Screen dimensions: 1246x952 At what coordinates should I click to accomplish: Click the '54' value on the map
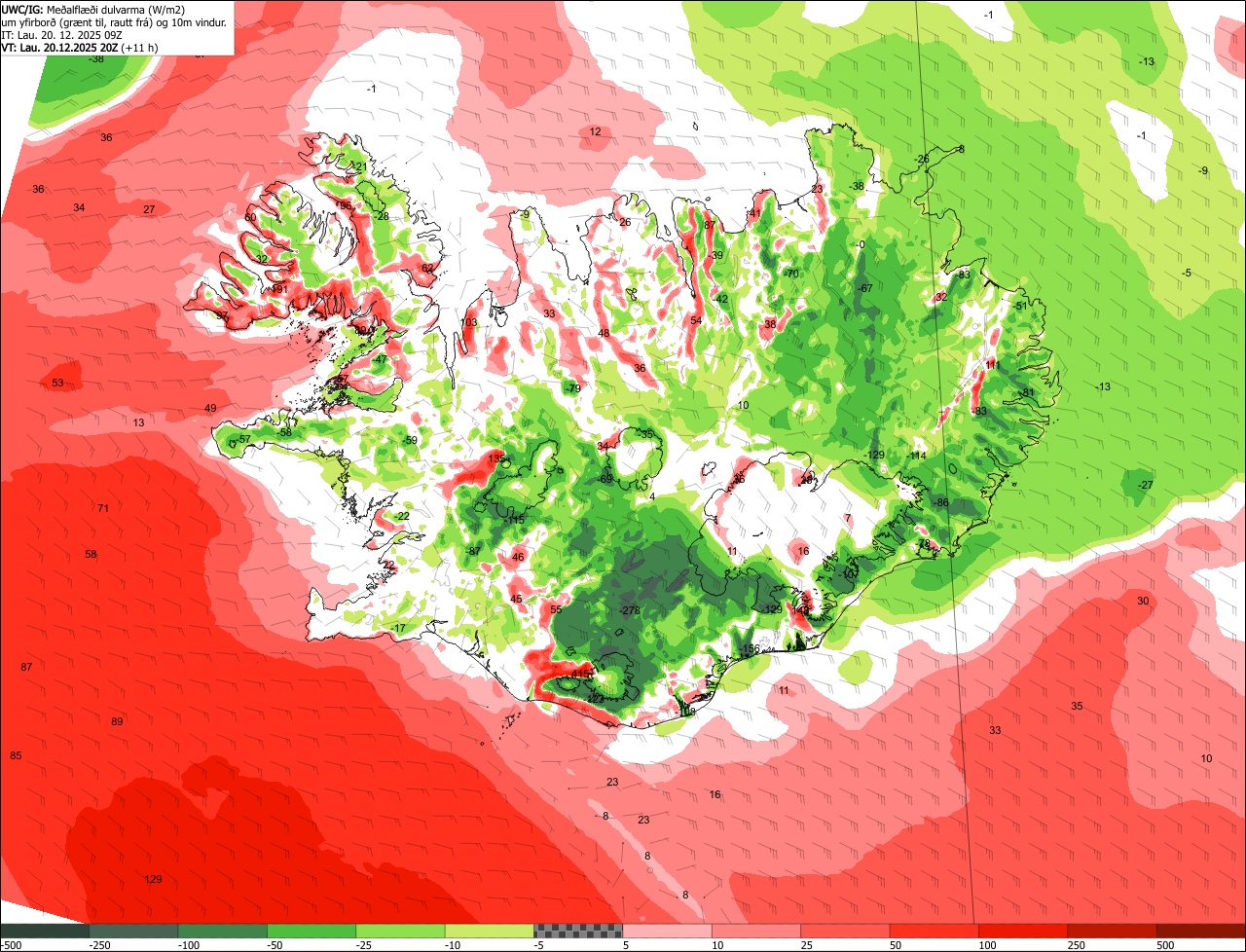pos(696,321)
